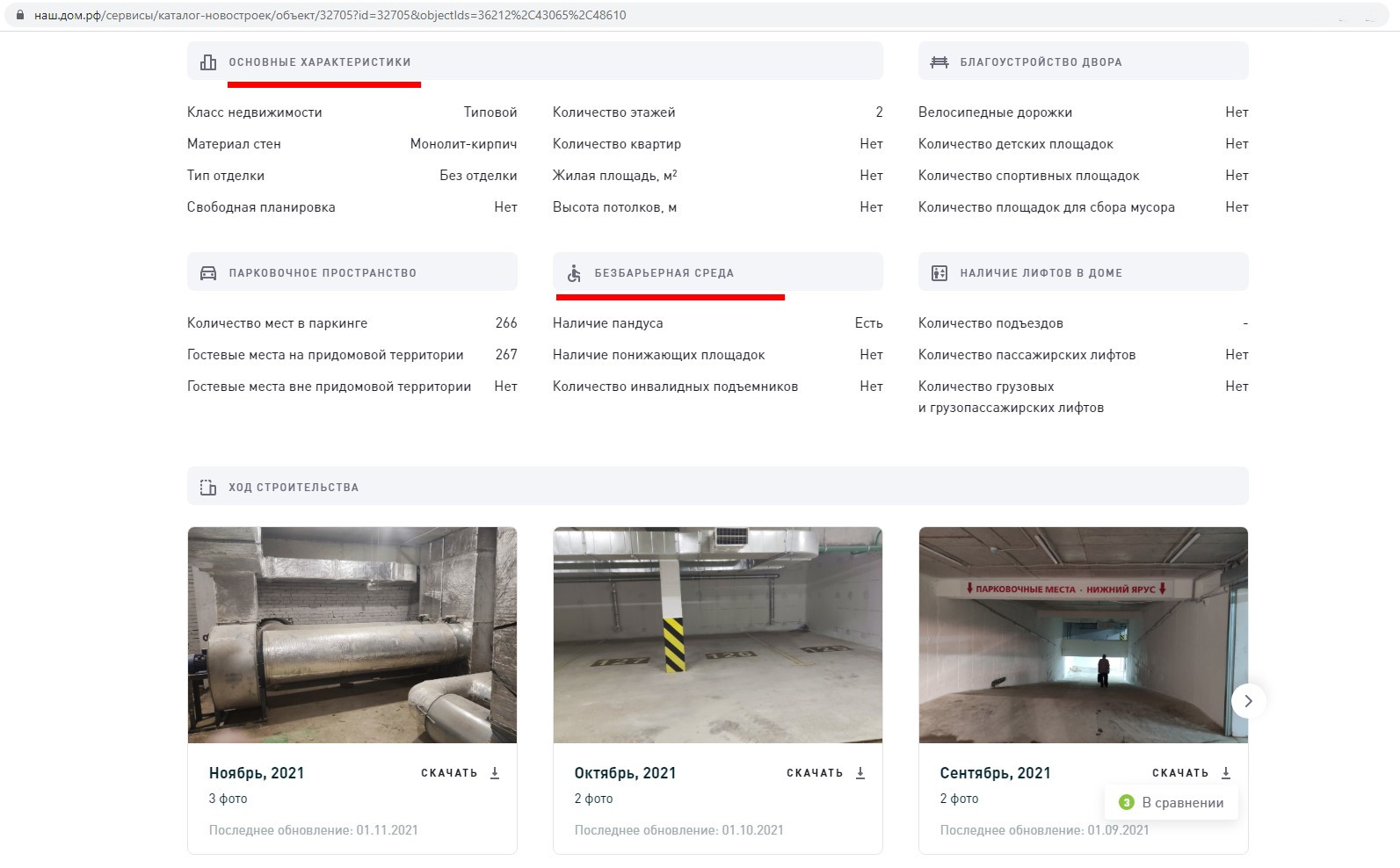Click the car icon beside Парковочное пространство
This screenshot has width=1400, height=868.
208,273
